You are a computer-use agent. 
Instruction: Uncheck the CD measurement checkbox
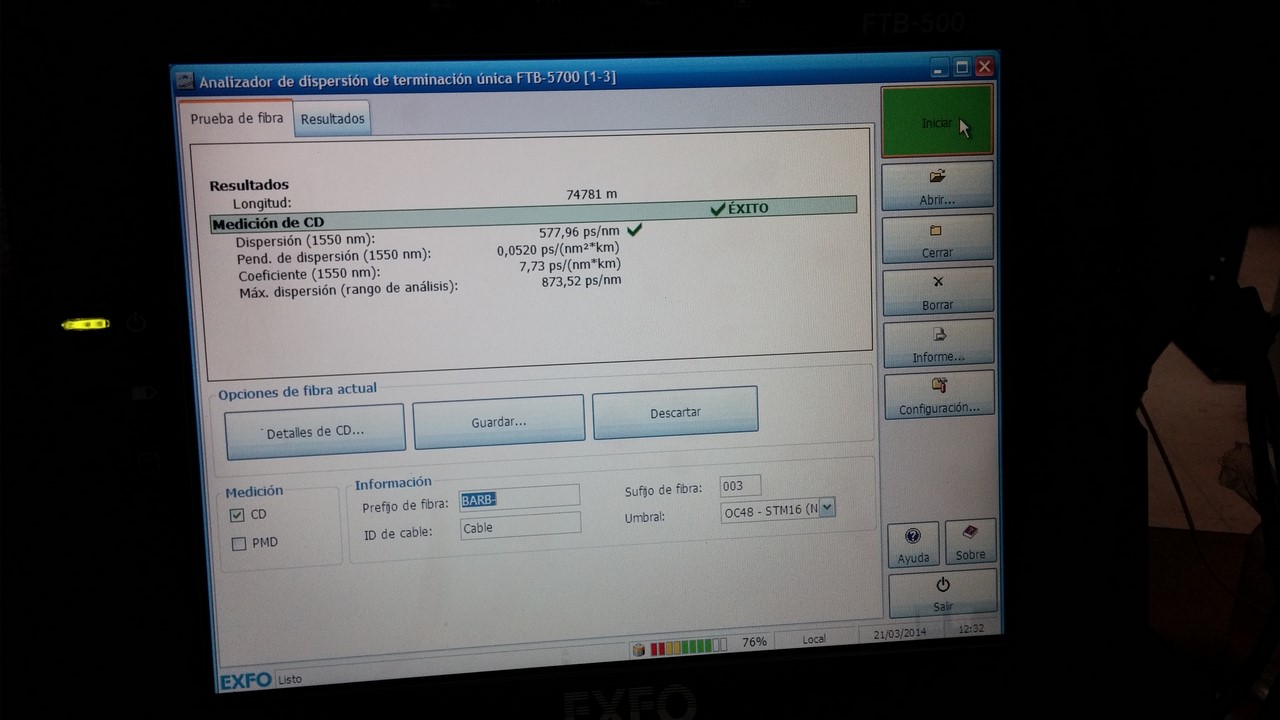(237, 515)
